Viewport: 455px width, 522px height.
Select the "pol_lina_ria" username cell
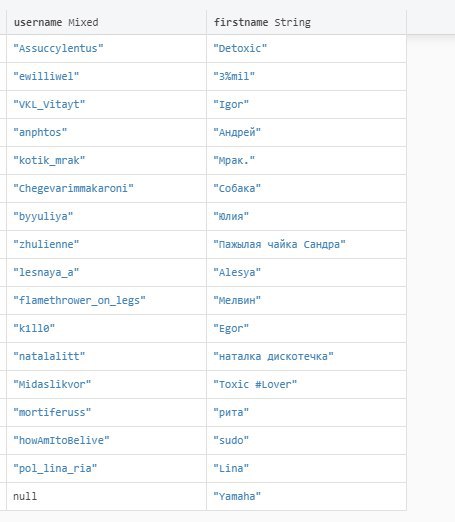106,468
